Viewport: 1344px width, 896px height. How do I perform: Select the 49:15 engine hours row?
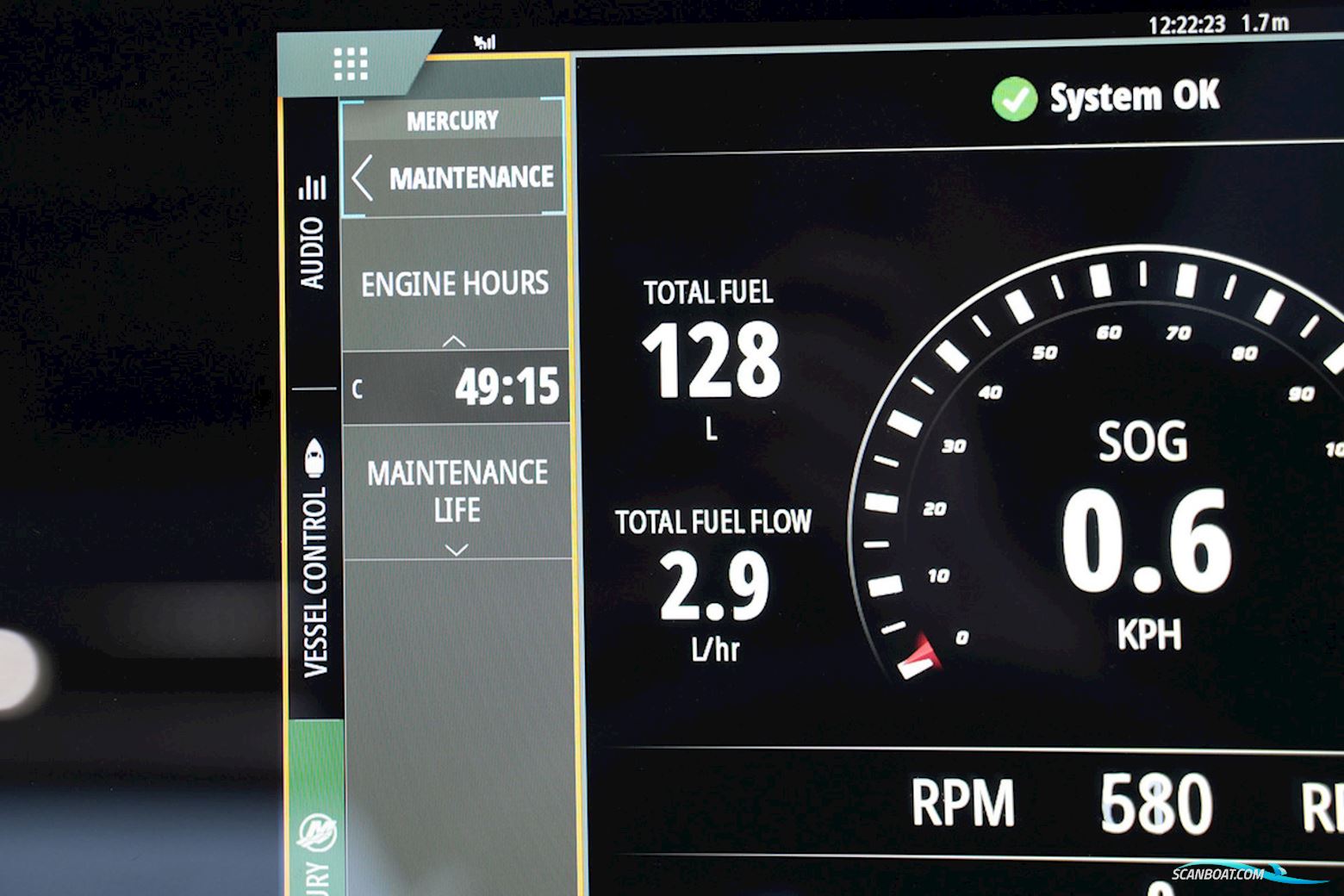pos(457,387)
